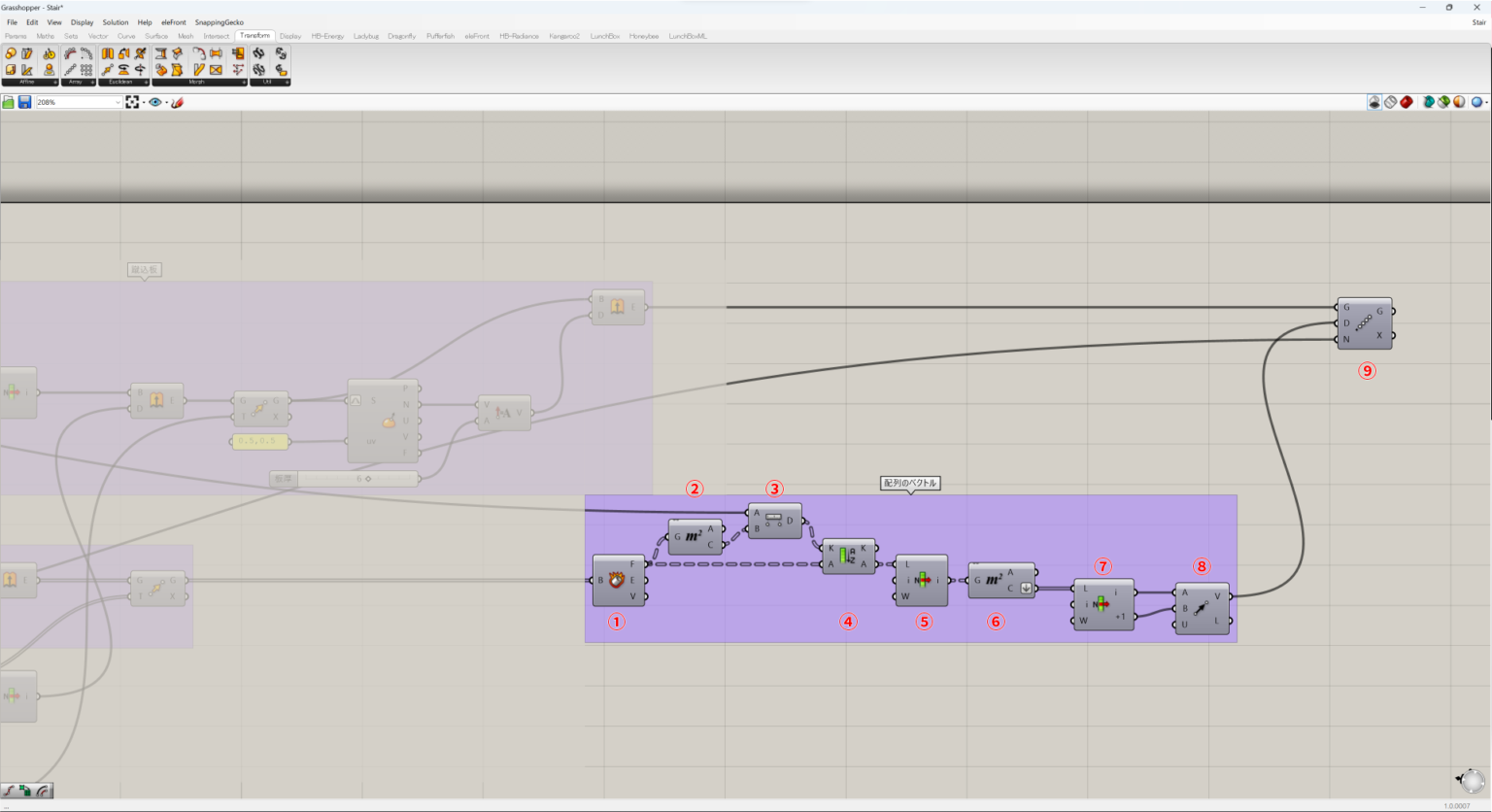
Task: Click the Save document icon
Action: [24, 102]
